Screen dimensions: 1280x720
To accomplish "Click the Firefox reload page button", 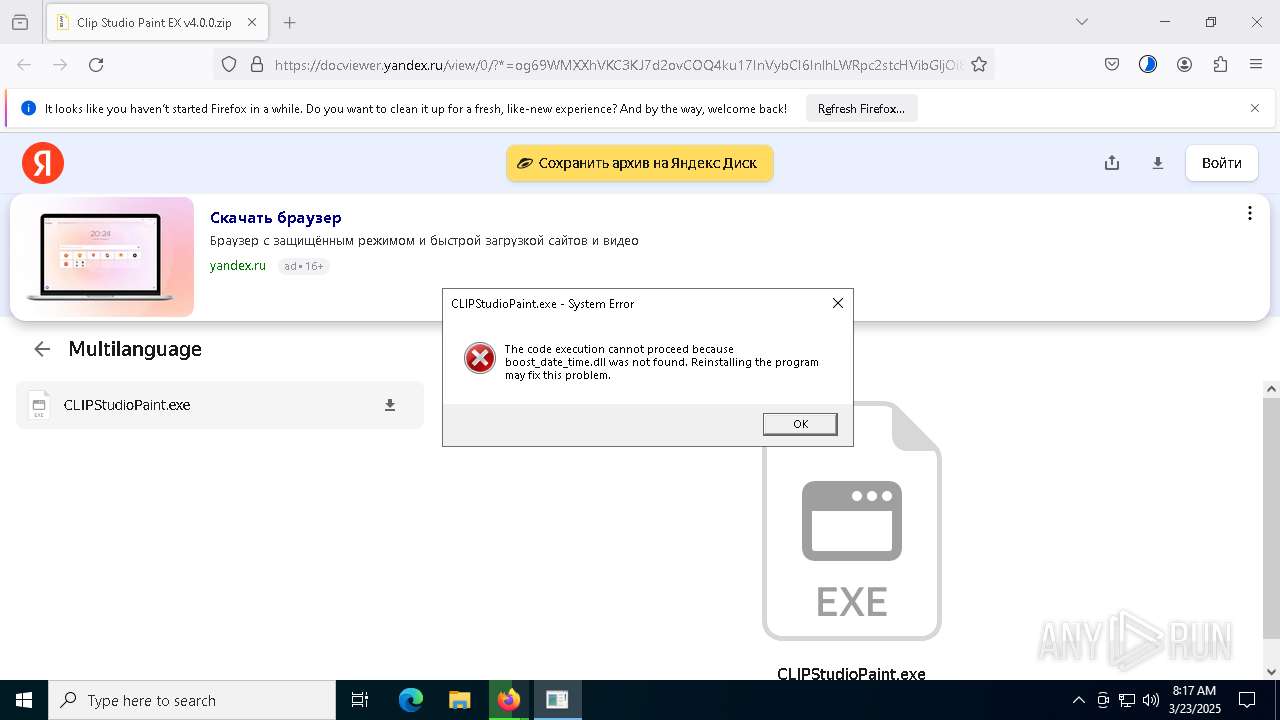I will [x=96, y=64].
